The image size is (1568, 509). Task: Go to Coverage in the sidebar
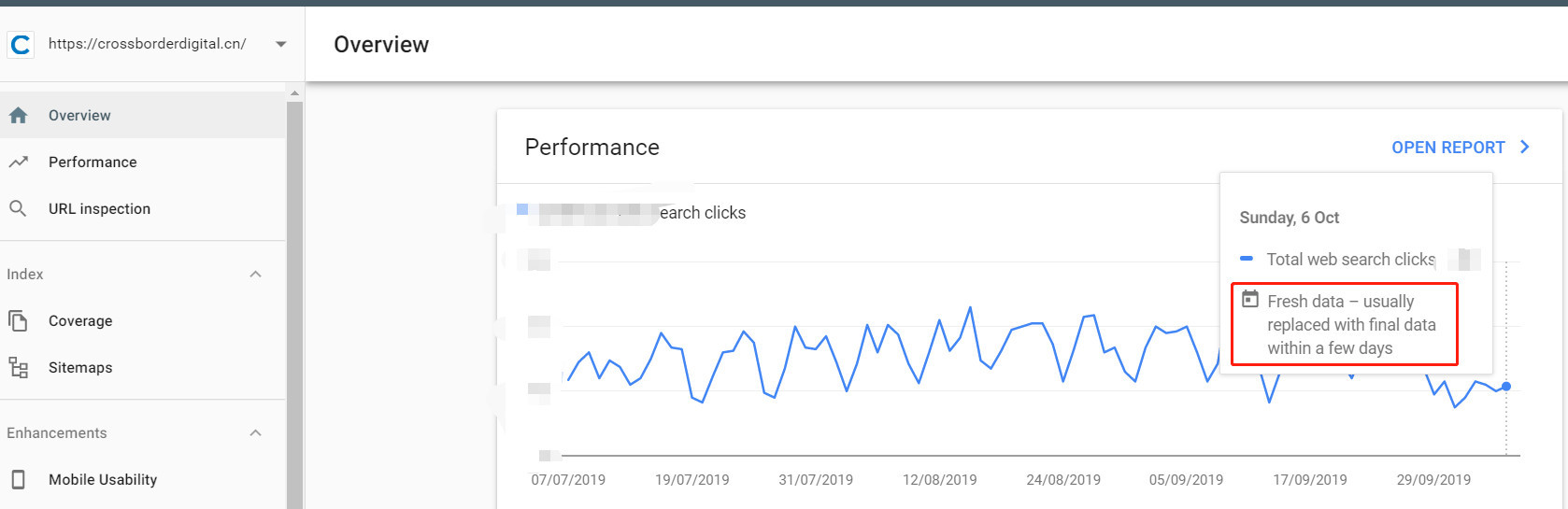click(80, 321)
